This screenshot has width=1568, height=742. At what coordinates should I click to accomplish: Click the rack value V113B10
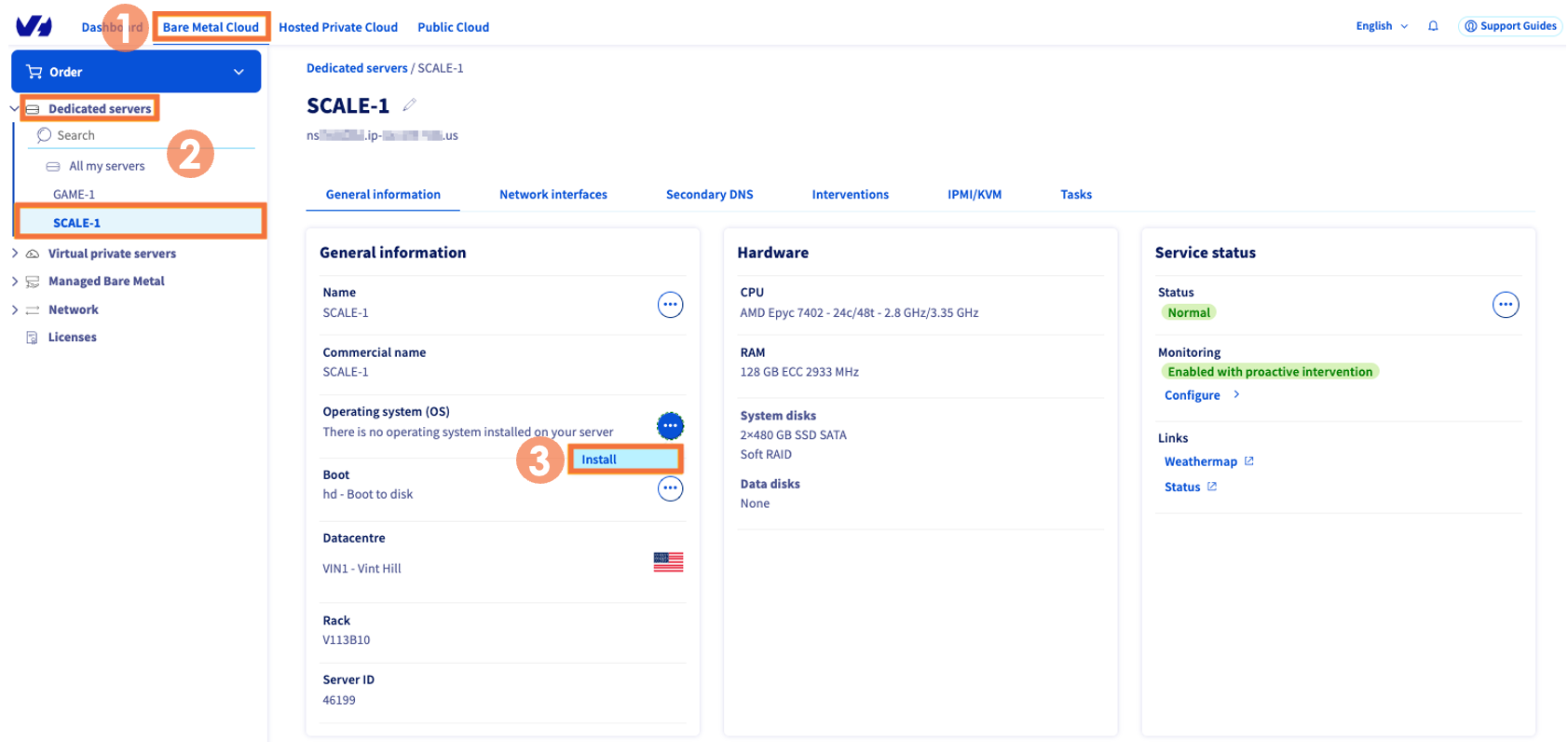click(346, 640)
